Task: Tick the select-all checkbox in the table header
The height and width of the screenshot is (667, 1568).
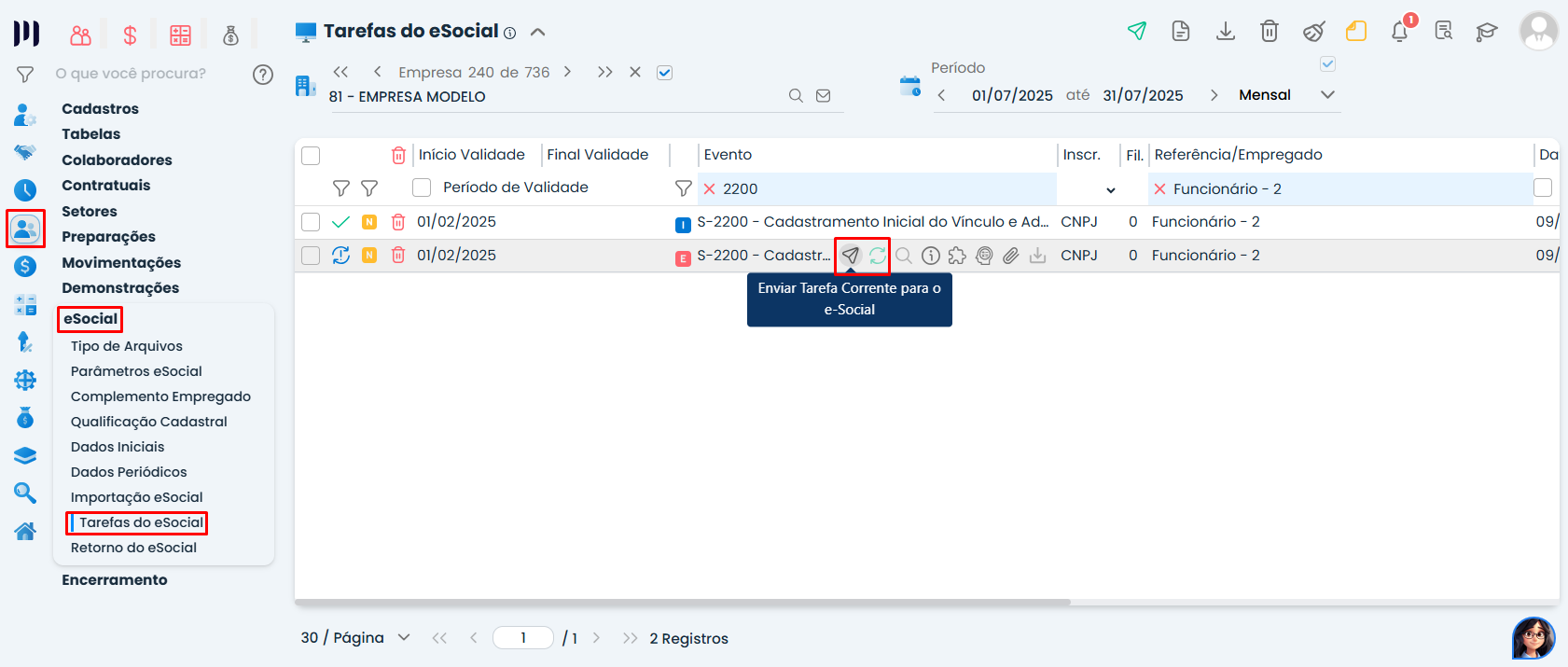Action: tap(311, 156)
